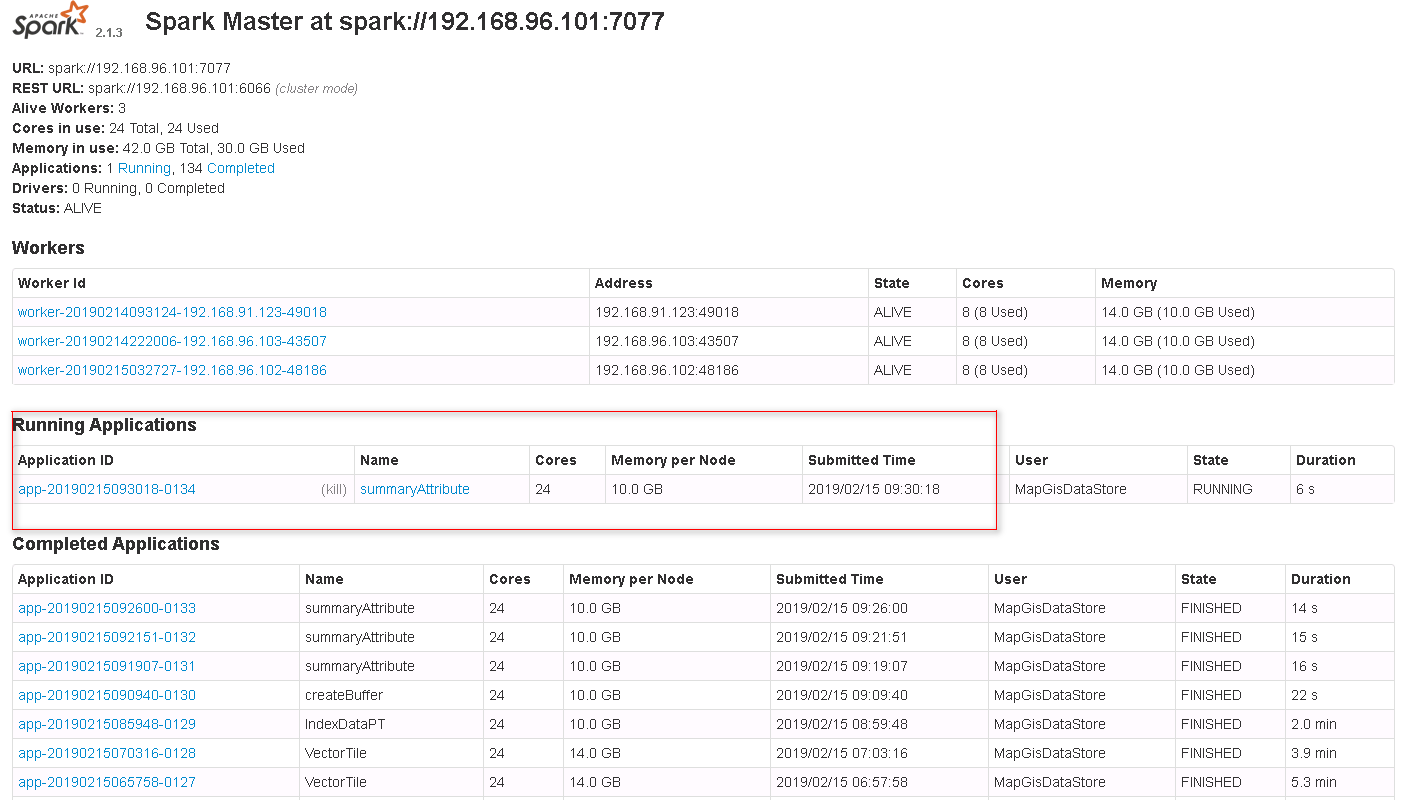Open worker-20190214222006-192.168.96.103-43507
The height and width of the screenshot is (800, 1406).
[x=172, y=341]
